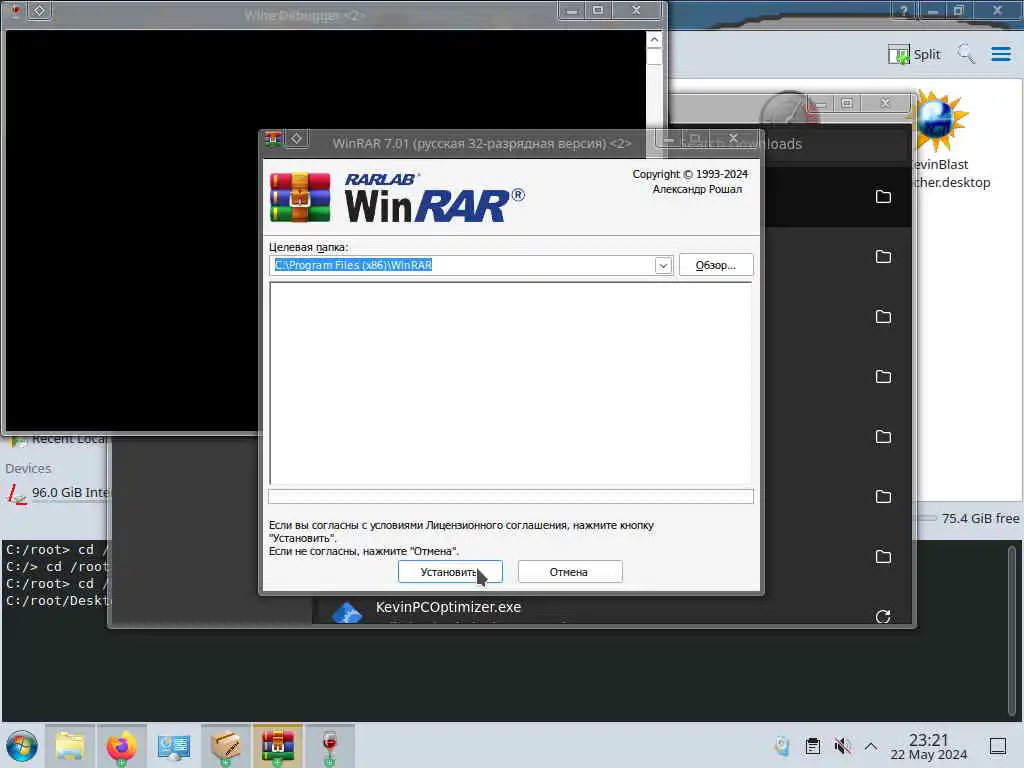Image resolution: width=1024 pixels, height=768 pixels.
Task: Click the Установить install button
Action: click(450, 571)
